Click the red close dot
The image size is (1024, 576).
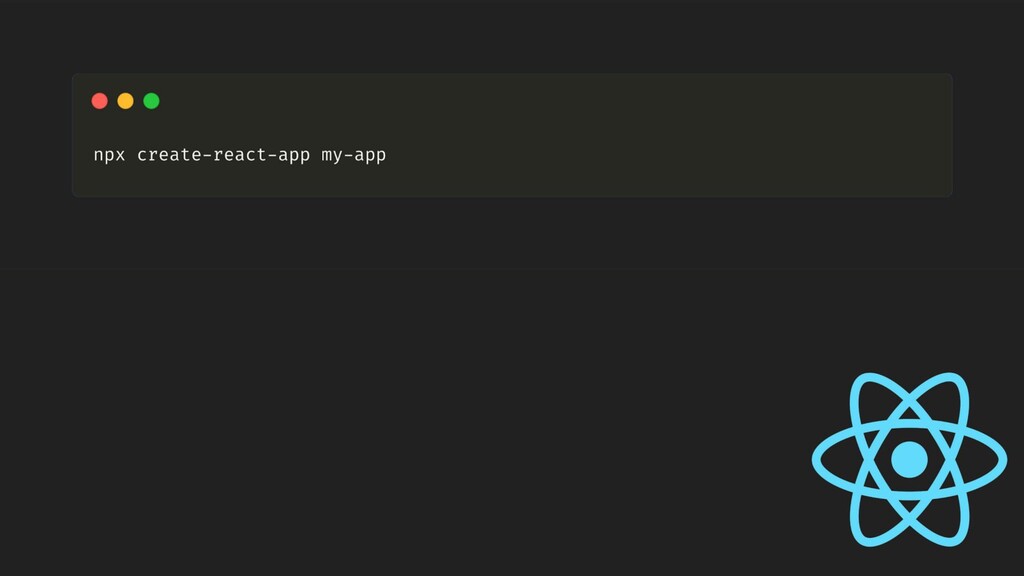100,101
